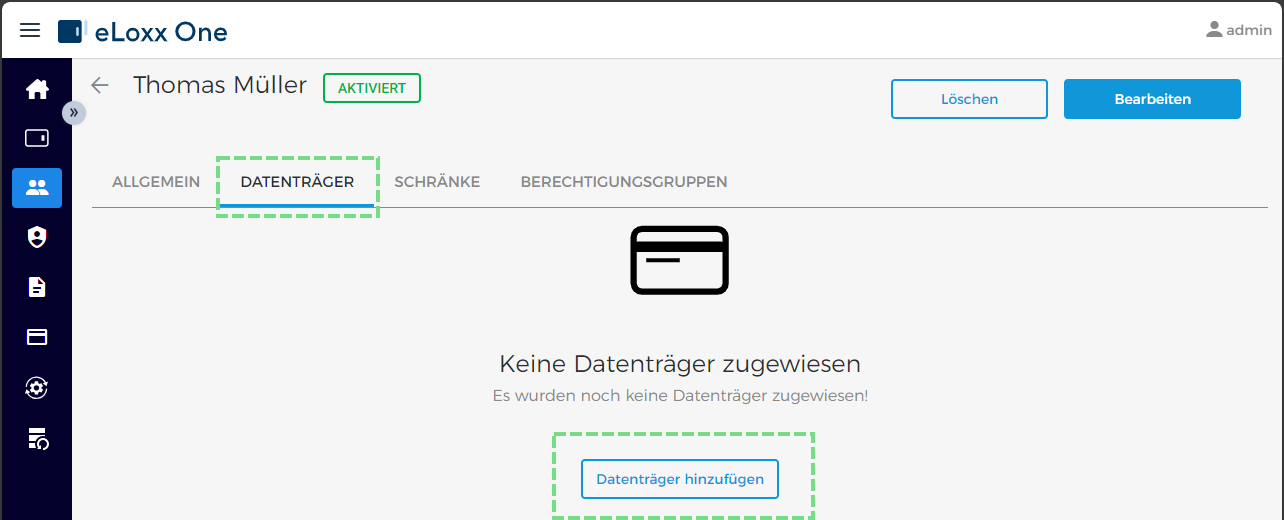Screen dimensions: 1284x520
Task: Open the document reports icon
Action: pyautogui.click(x=37, y=287)
